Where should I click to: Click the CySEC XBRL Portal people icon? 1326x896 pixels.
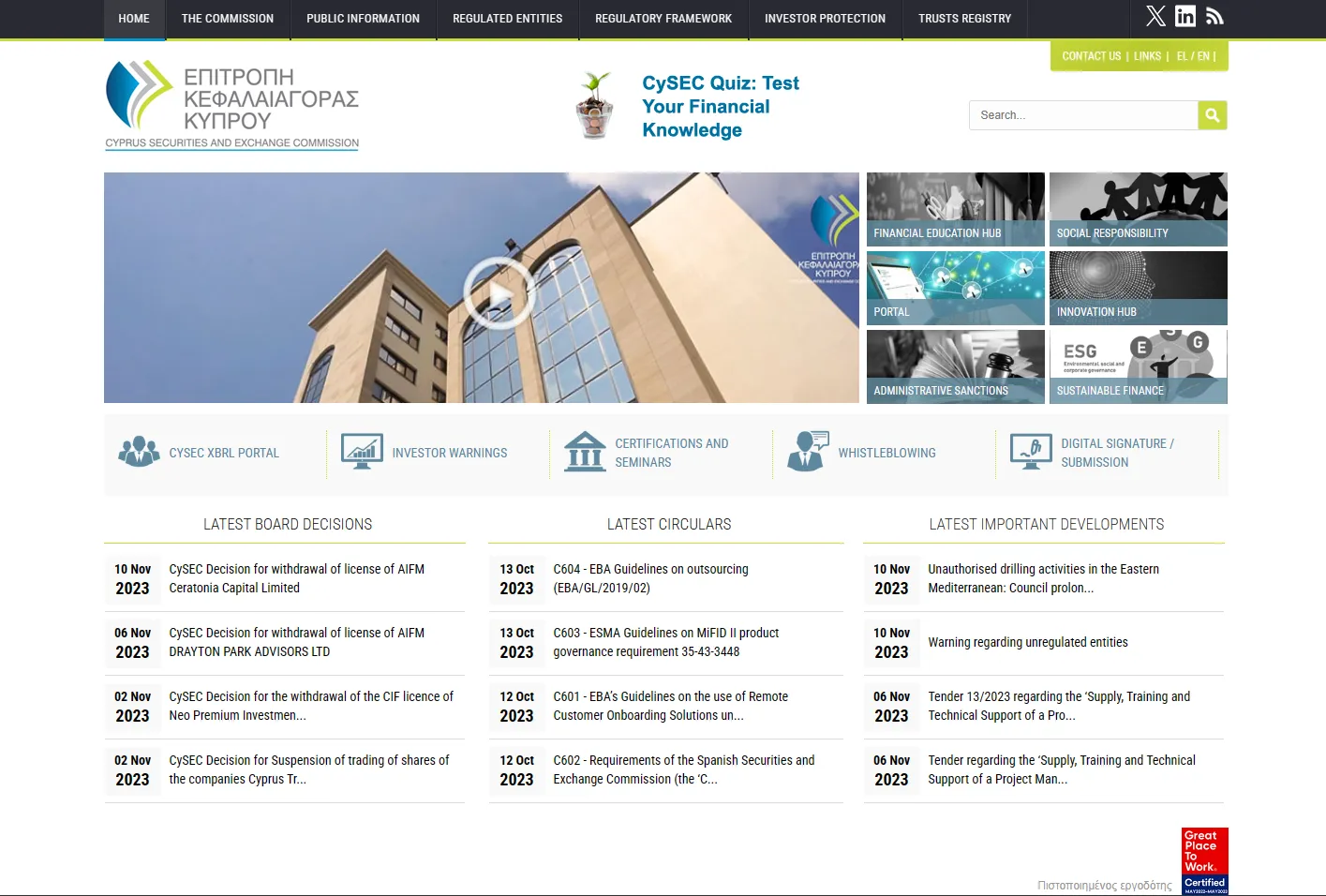[140, 452]
